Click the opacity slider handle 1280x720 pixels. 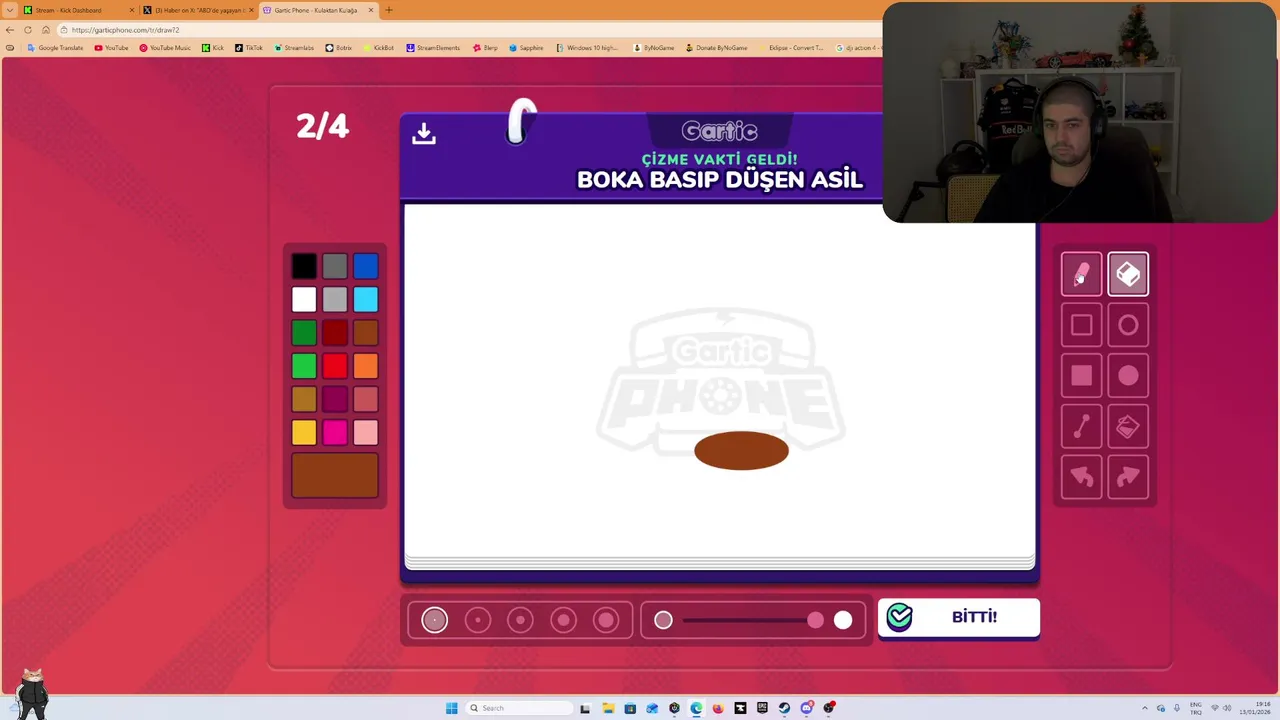815,621
